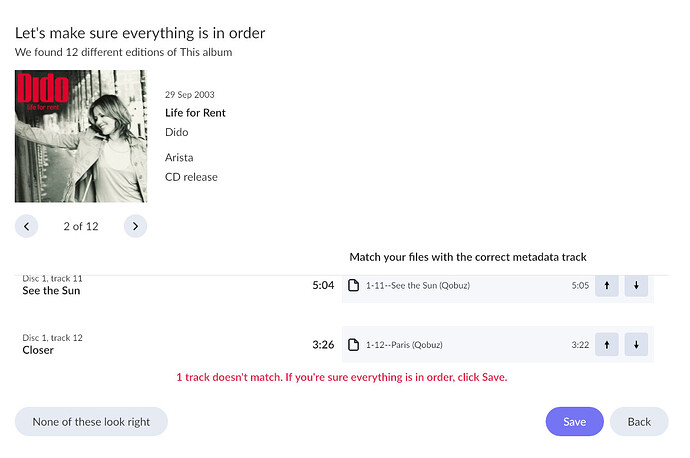Go to the previous album edition
This screenshot has height=458, width=690.
(27, 226)
